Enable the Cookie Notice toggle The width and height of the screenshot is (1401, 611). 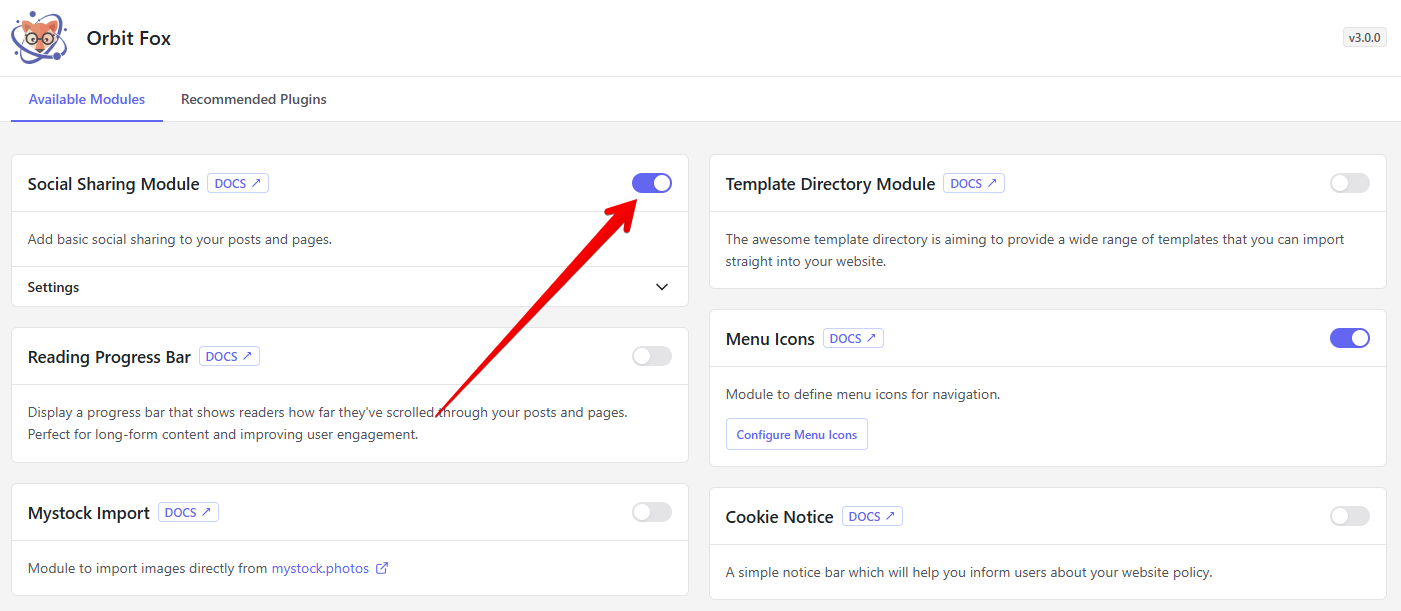click(x=1350, y=516)
